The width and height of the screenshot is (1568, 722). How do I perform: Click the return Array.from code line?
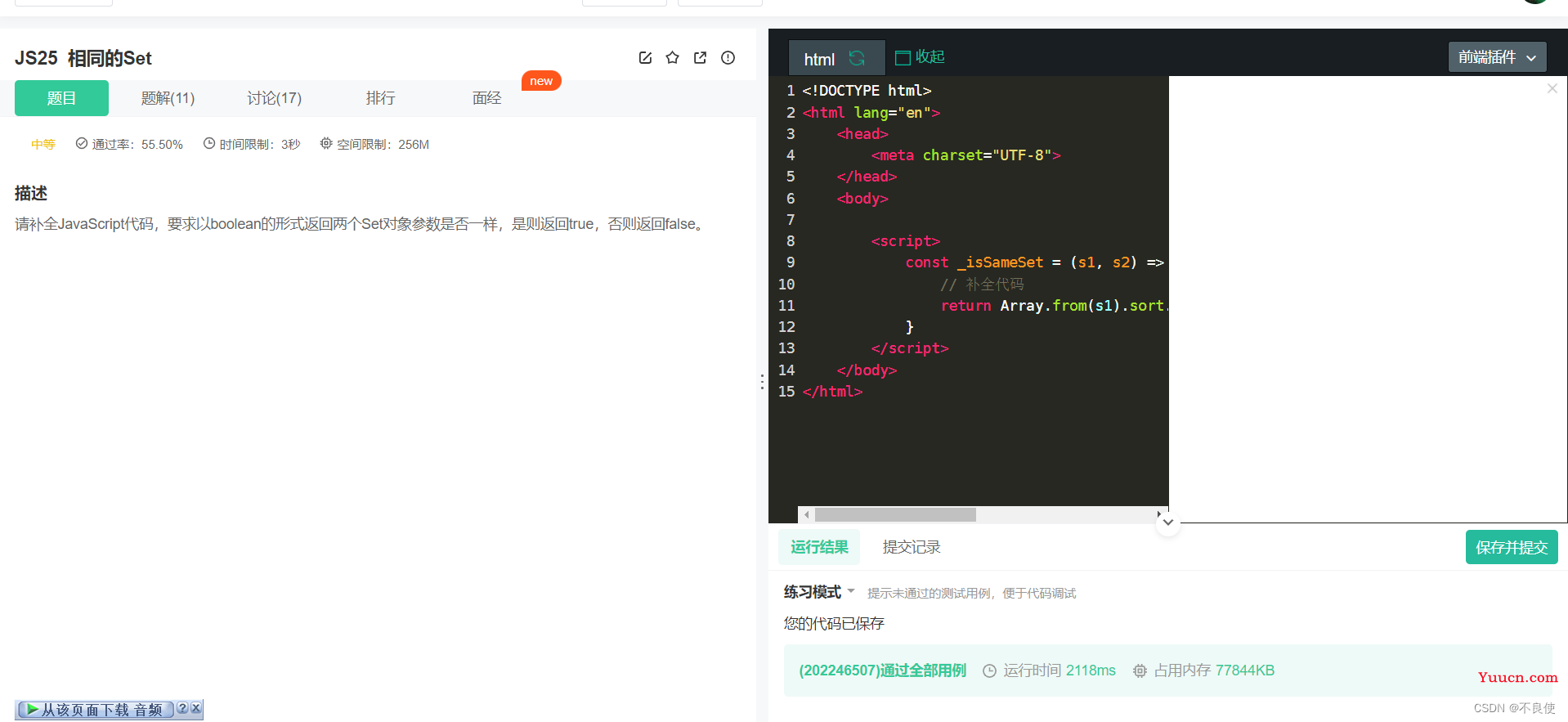tap(1055, 305)
